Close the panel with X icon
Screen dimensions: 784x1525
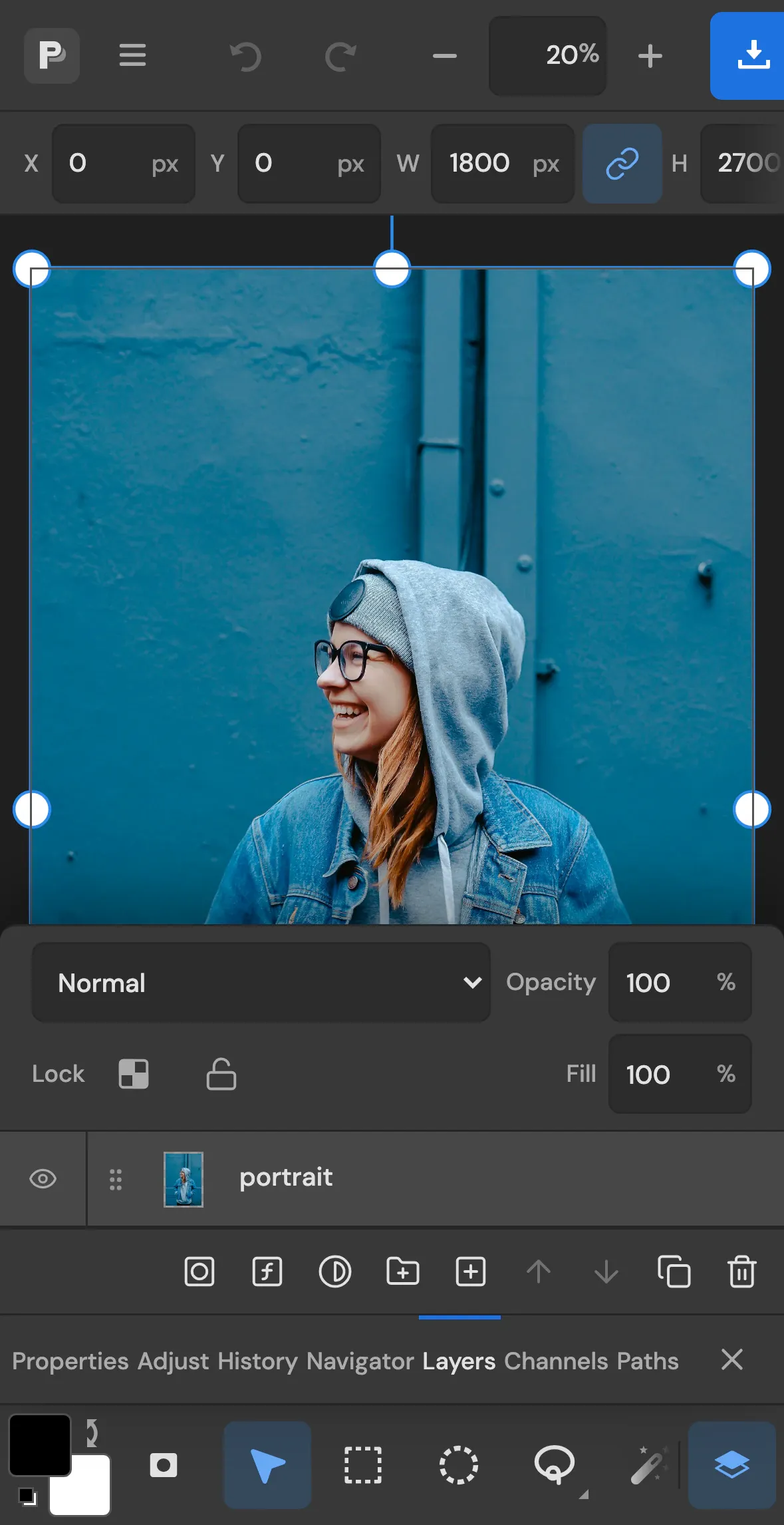pyautogui.click(x=732, y=1359)
